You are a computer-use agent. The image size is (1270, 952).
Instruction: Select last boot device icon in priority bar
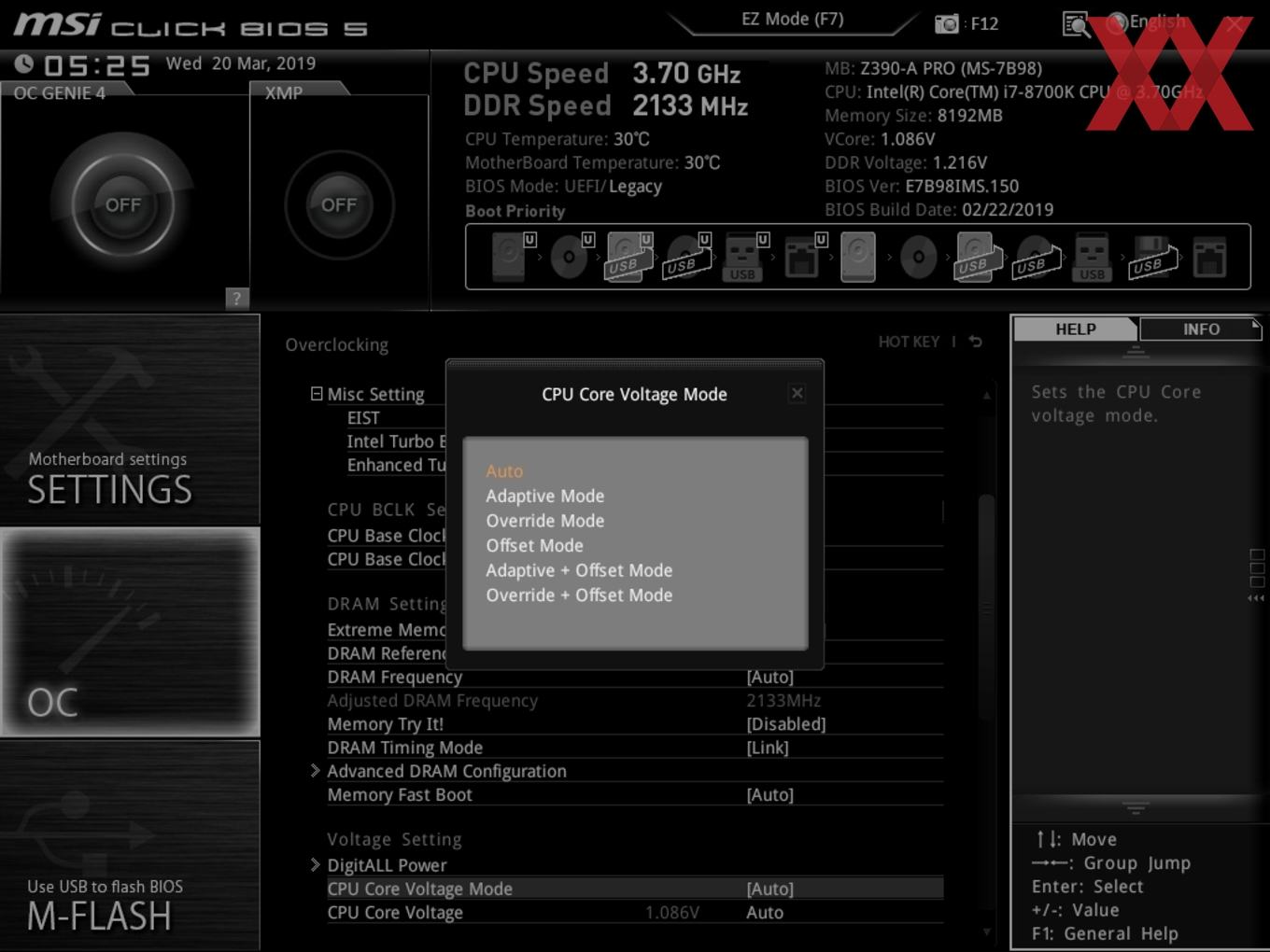click(x=1209, y=257)
